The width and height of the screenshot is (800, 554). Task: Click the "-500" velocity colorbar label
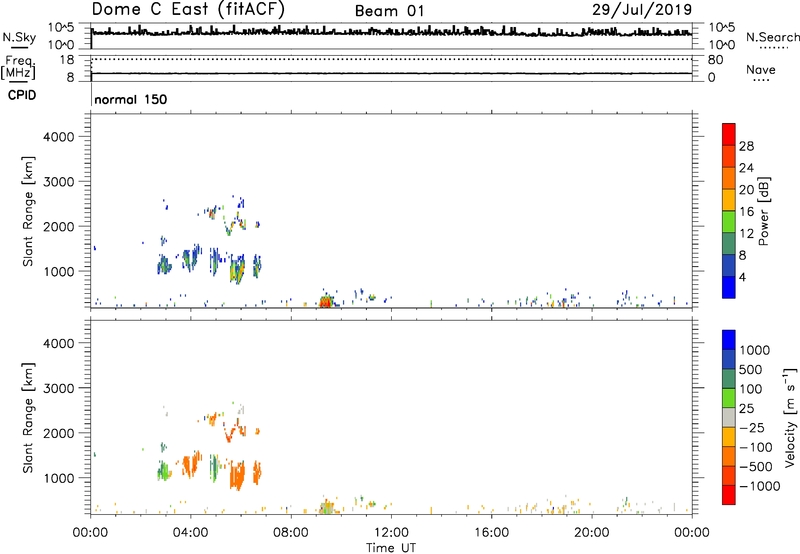click(756, 467)
